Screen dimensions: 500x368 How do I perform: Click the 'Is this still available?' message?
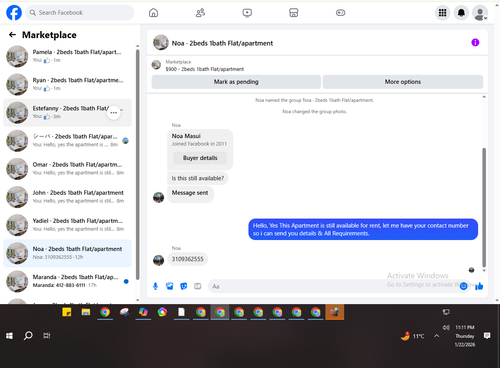198,178
